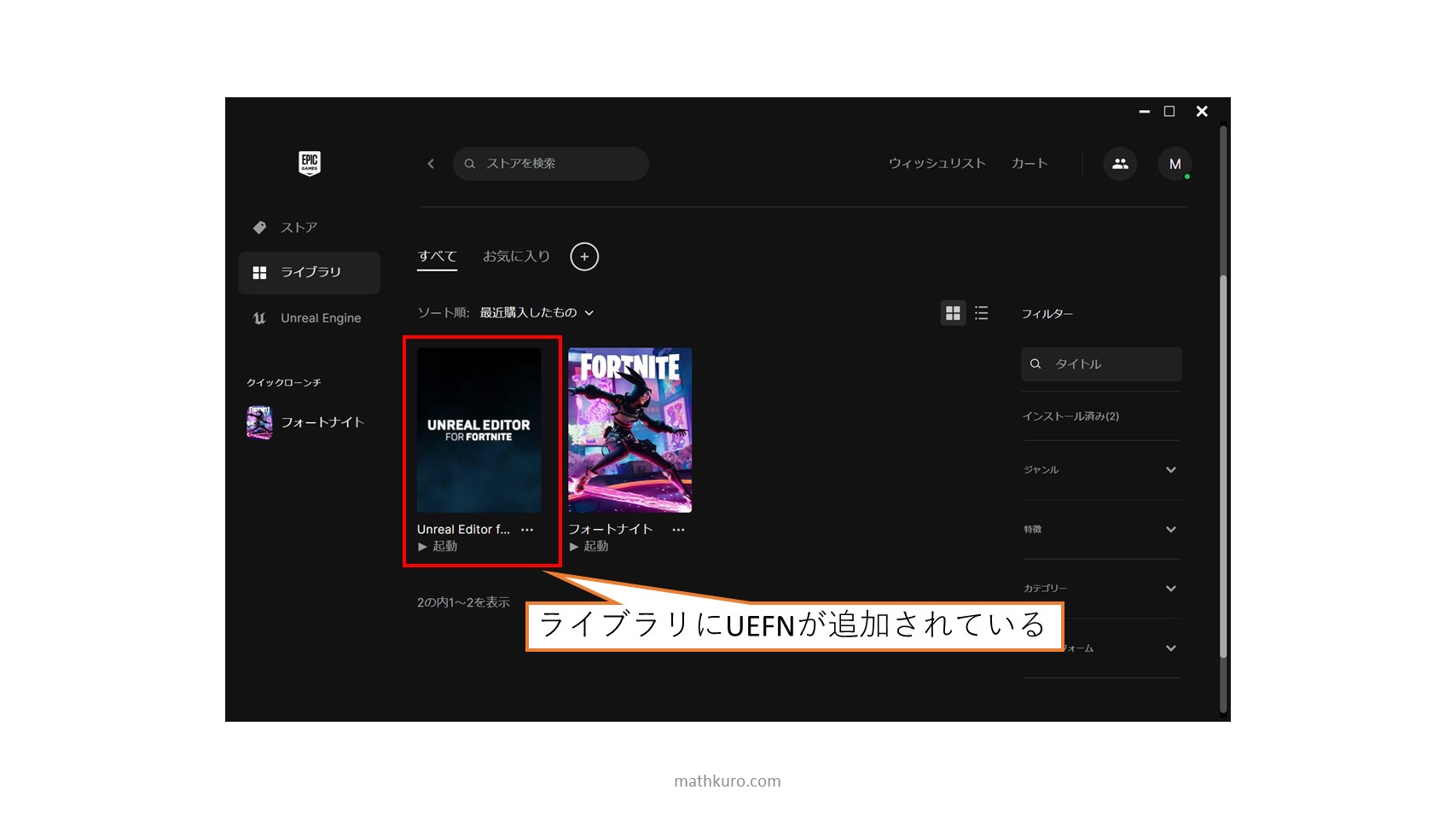Click the plus circle to add collection

(584, 257)
